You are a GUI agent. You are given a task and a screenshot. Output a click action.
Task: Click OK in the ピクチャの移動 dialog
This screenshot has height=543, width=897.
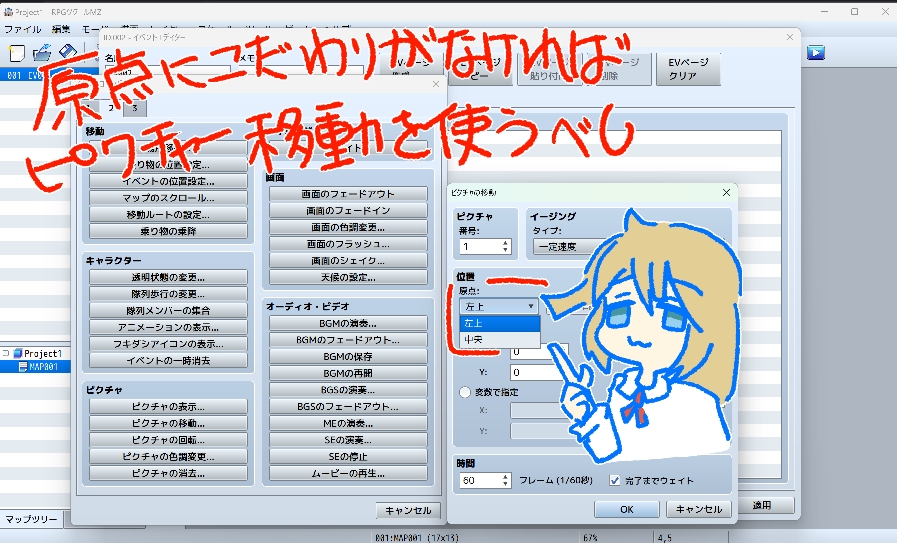point(627,509)
